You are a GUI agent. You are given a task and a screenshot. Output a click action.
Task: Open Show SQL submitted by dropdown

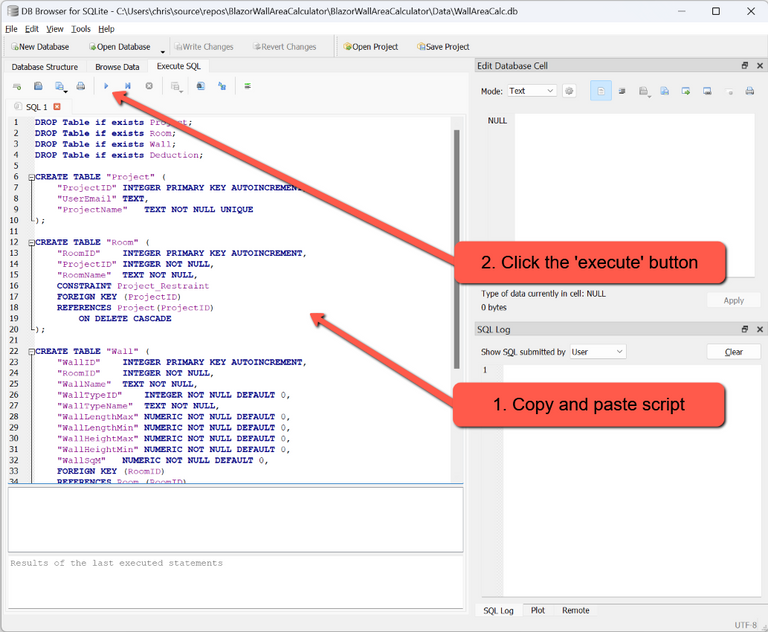click(598, 352)
